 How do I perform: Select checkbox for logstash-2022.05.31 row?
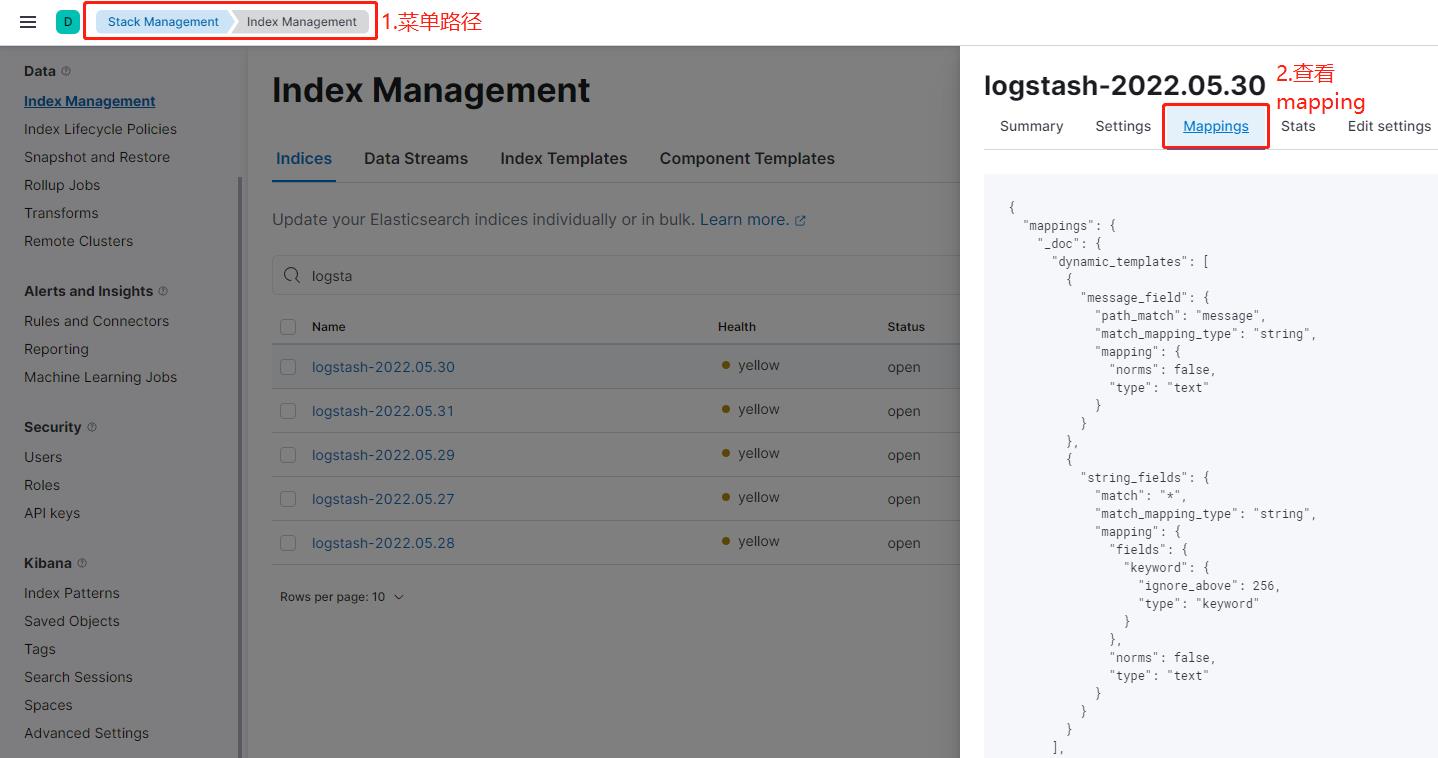288,411
